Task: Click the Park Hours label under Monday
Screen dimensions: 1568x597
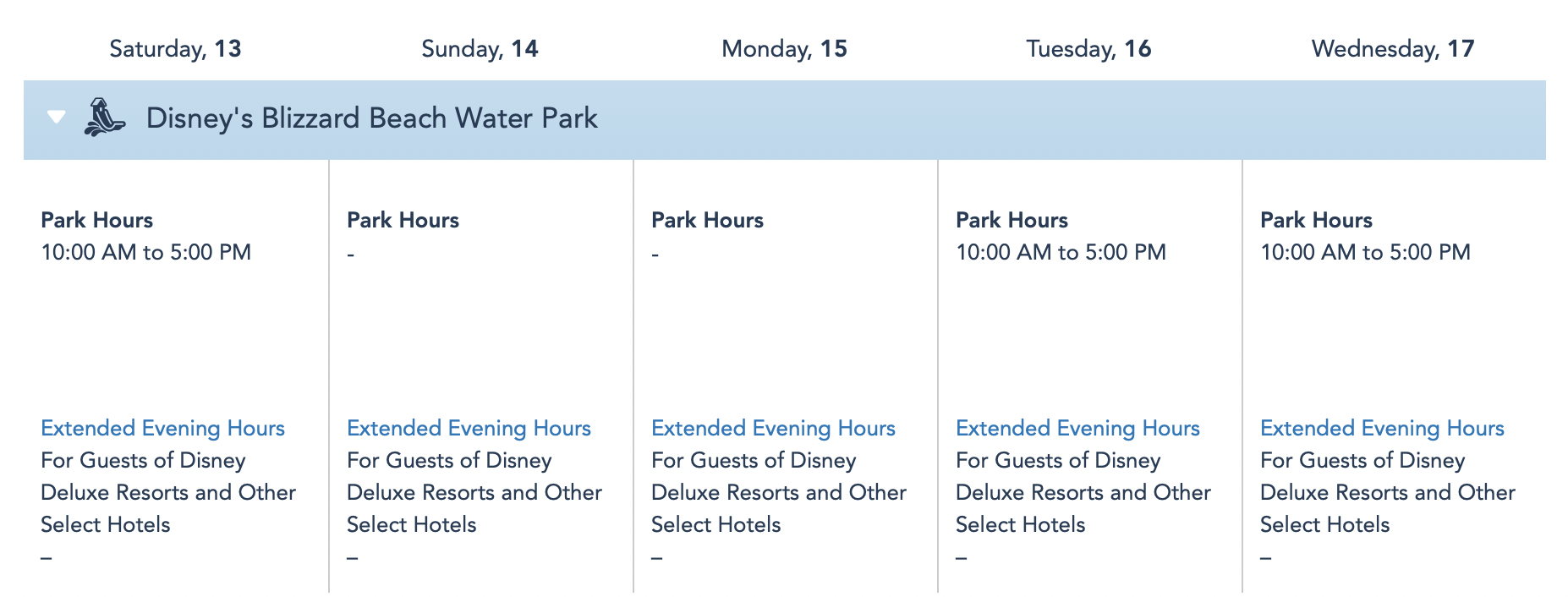Action: pos(707,220)
